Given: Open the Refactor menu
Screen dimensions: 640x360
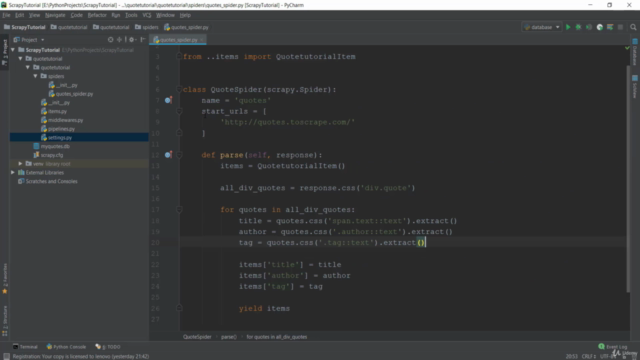Looking at the screenshot, I should pyautogui.click(x=97, y=15).
